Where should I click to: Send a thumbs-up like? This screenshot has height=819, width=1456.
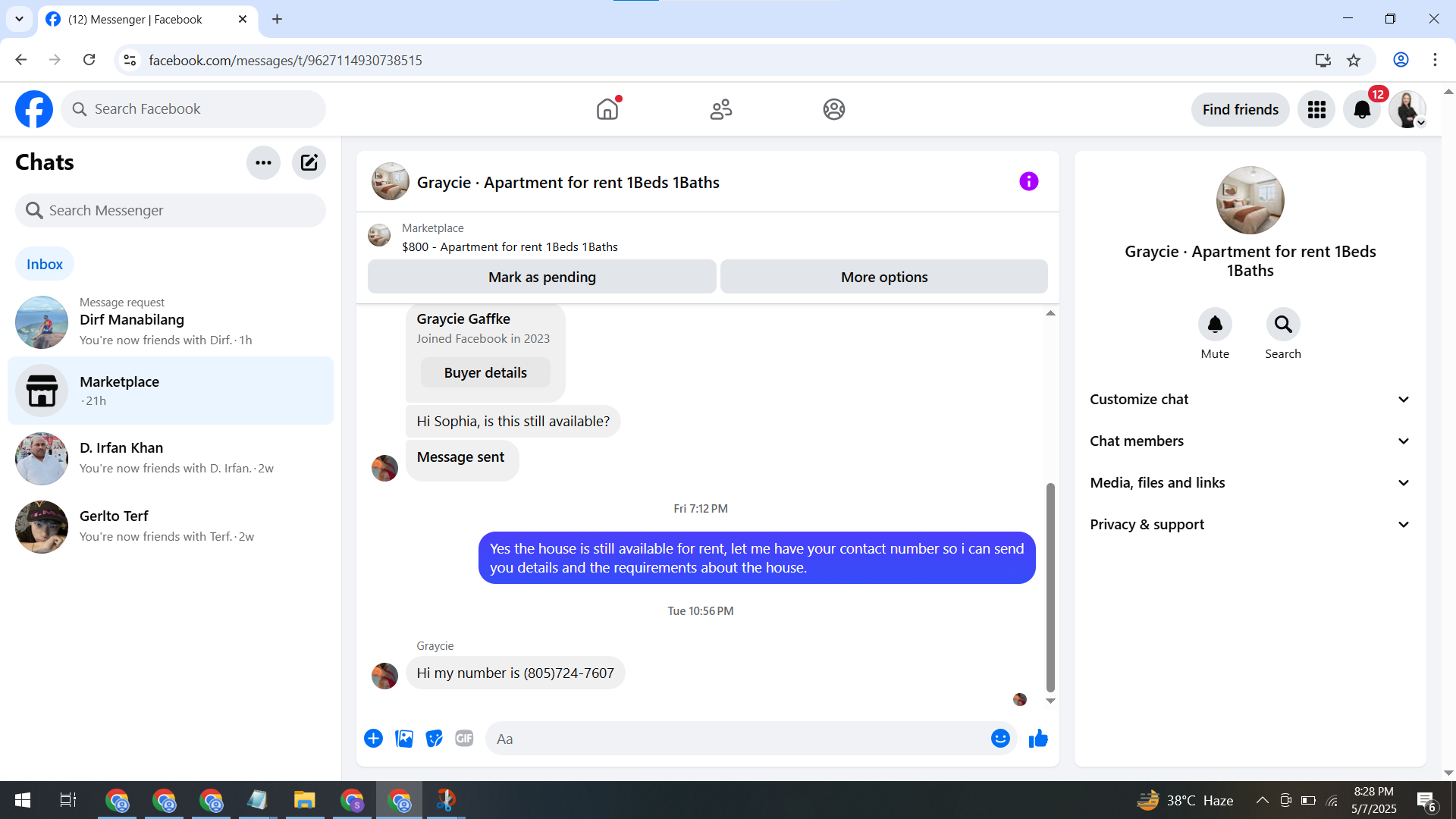click(1038, 739)
